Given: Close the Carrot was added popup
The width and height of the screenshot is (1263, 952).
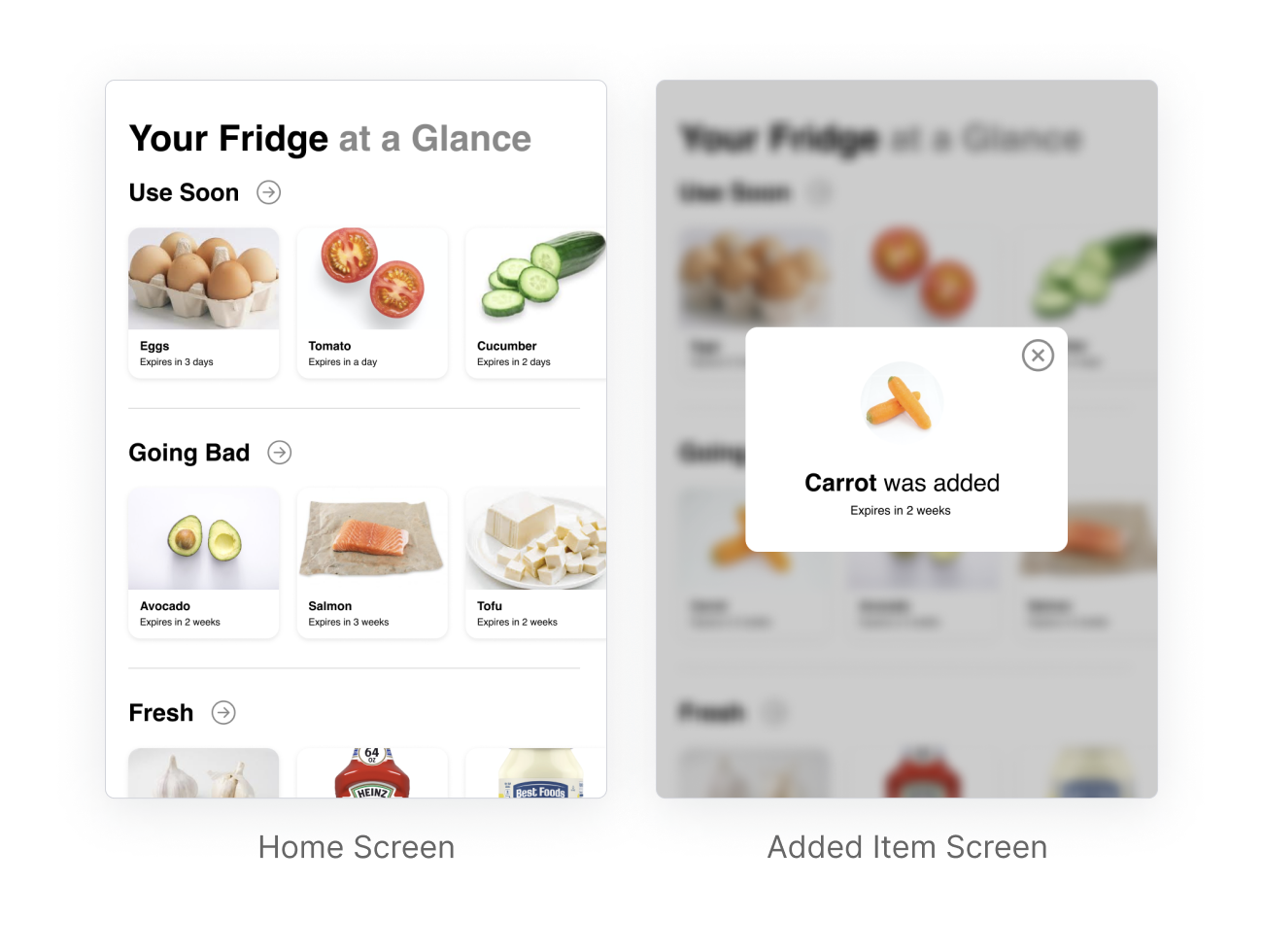Looking at the screenshot, I should (x=1038, y=356).
